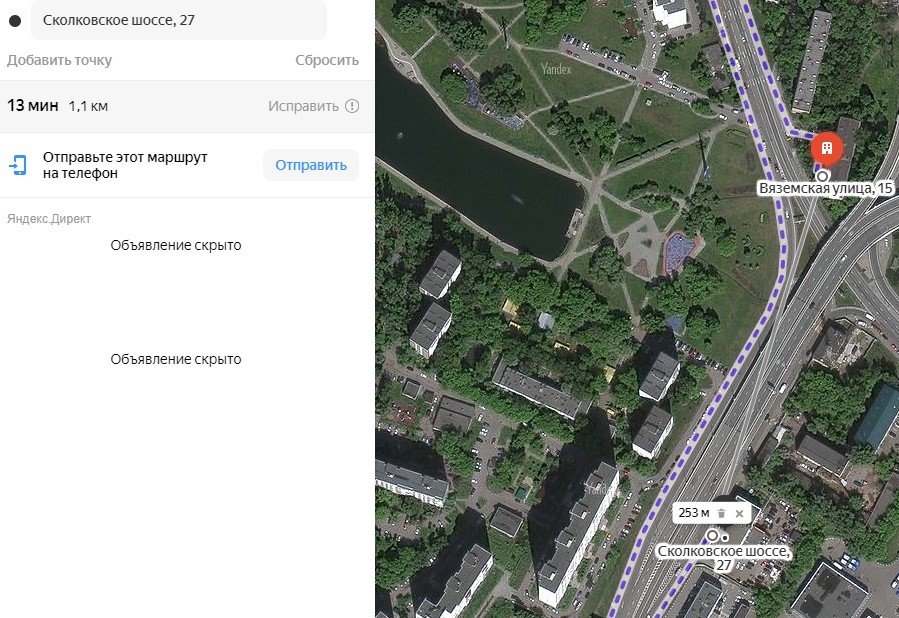
Task: Click the second Объявление скрыто notice
Action: tap(176, 359)
